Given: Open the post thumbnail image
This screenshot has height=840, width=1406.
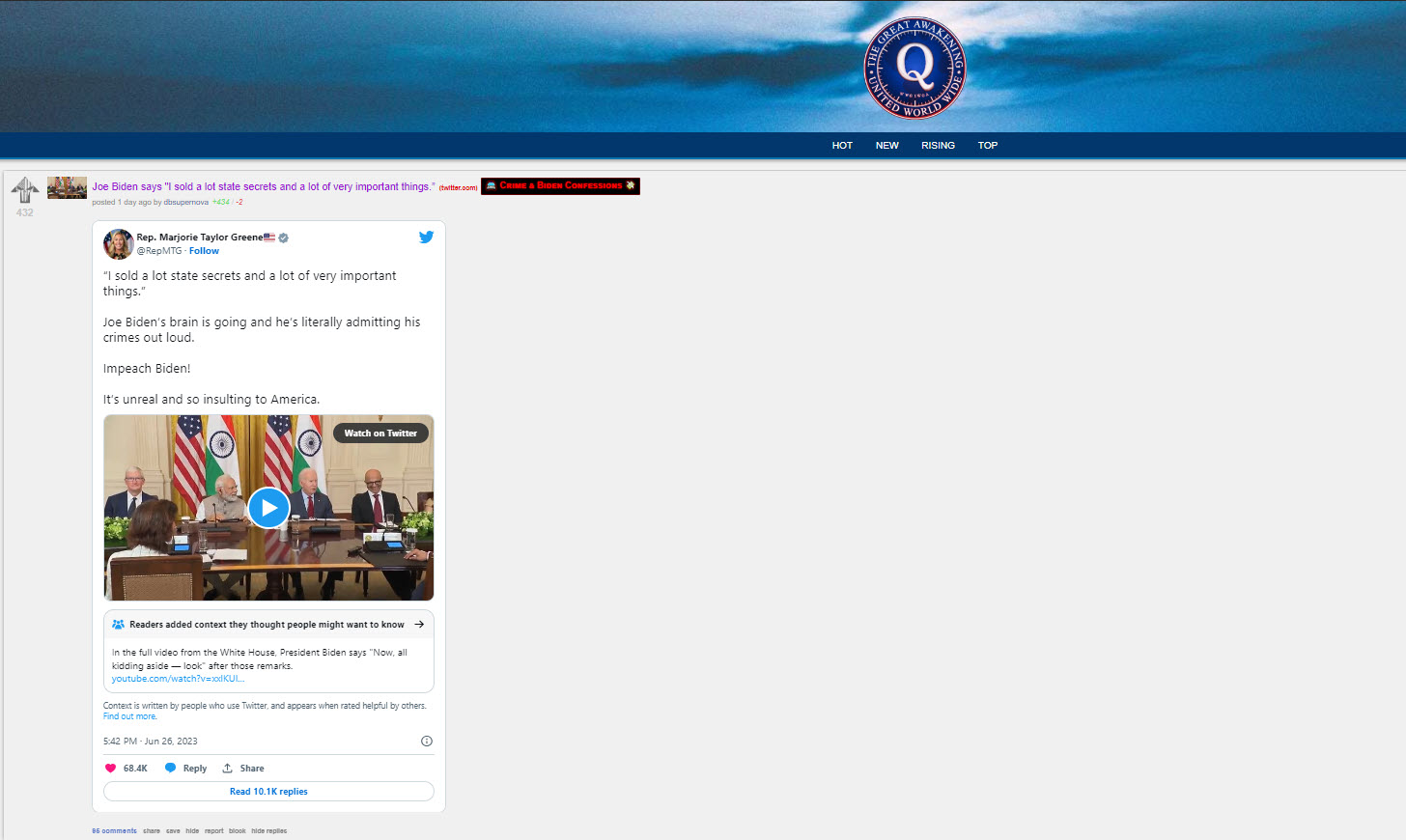Looking at the screenshot, I should click(x=67, y=187).
